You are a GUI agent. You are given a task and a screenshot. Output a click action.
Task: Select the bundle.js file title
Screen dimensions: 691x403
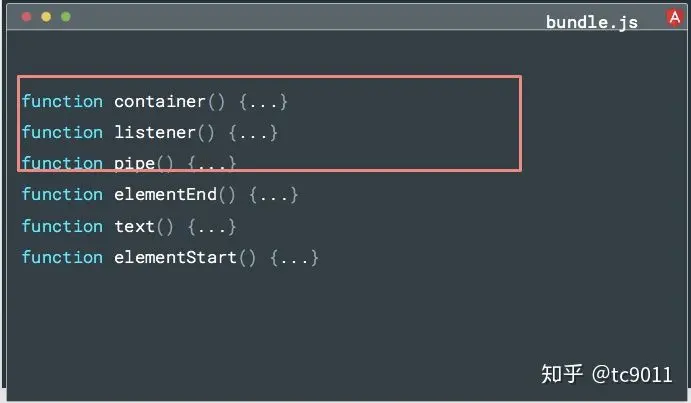[x=591, y=22]
